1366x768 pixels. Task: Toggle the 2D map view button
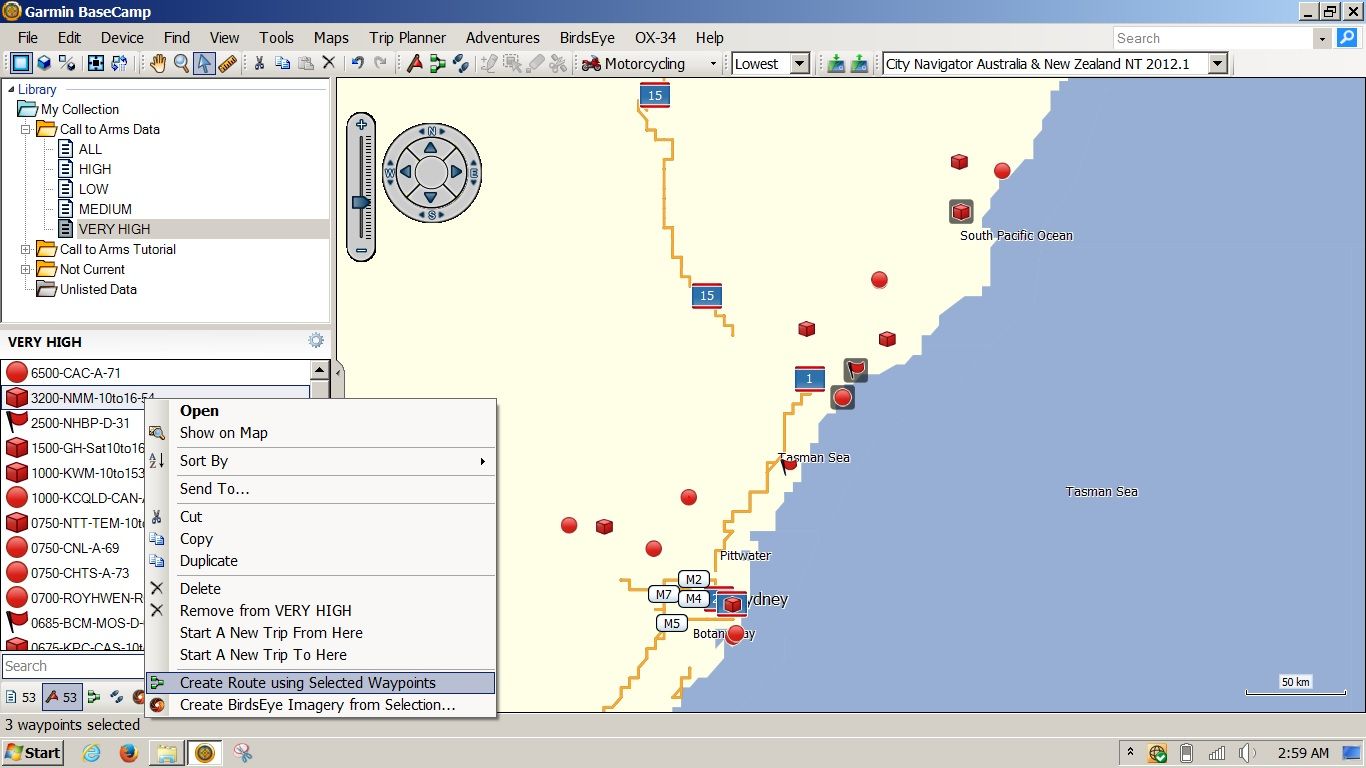click(x=21, y=63)
